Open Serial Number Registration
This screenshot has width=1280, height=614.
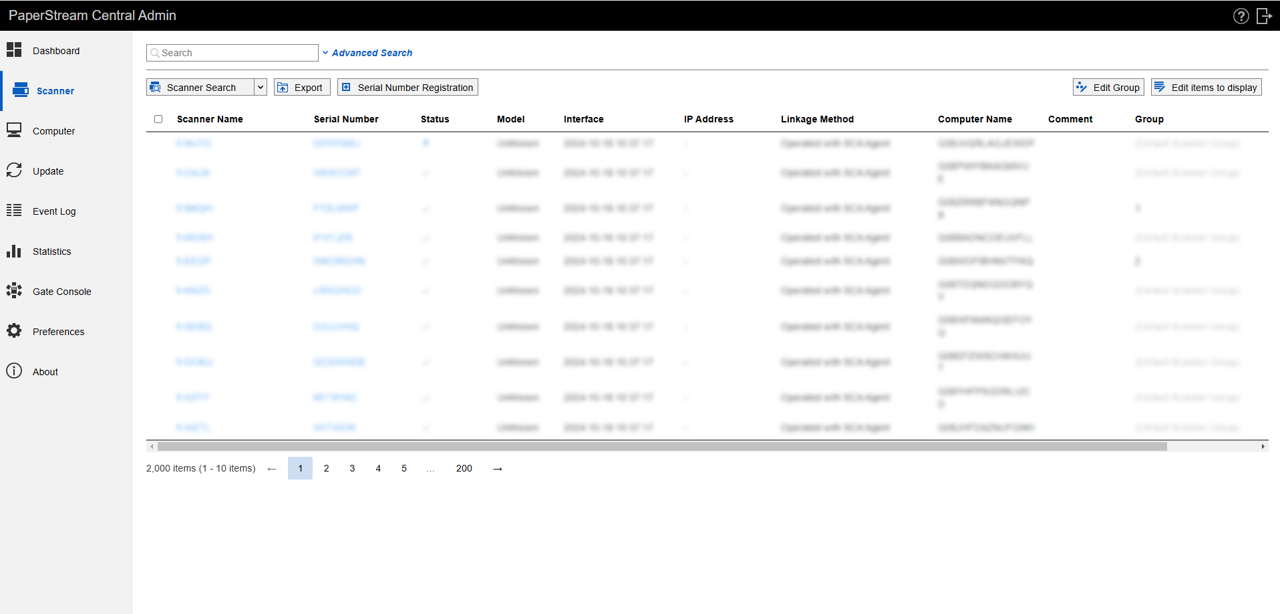tap(407, 88)
